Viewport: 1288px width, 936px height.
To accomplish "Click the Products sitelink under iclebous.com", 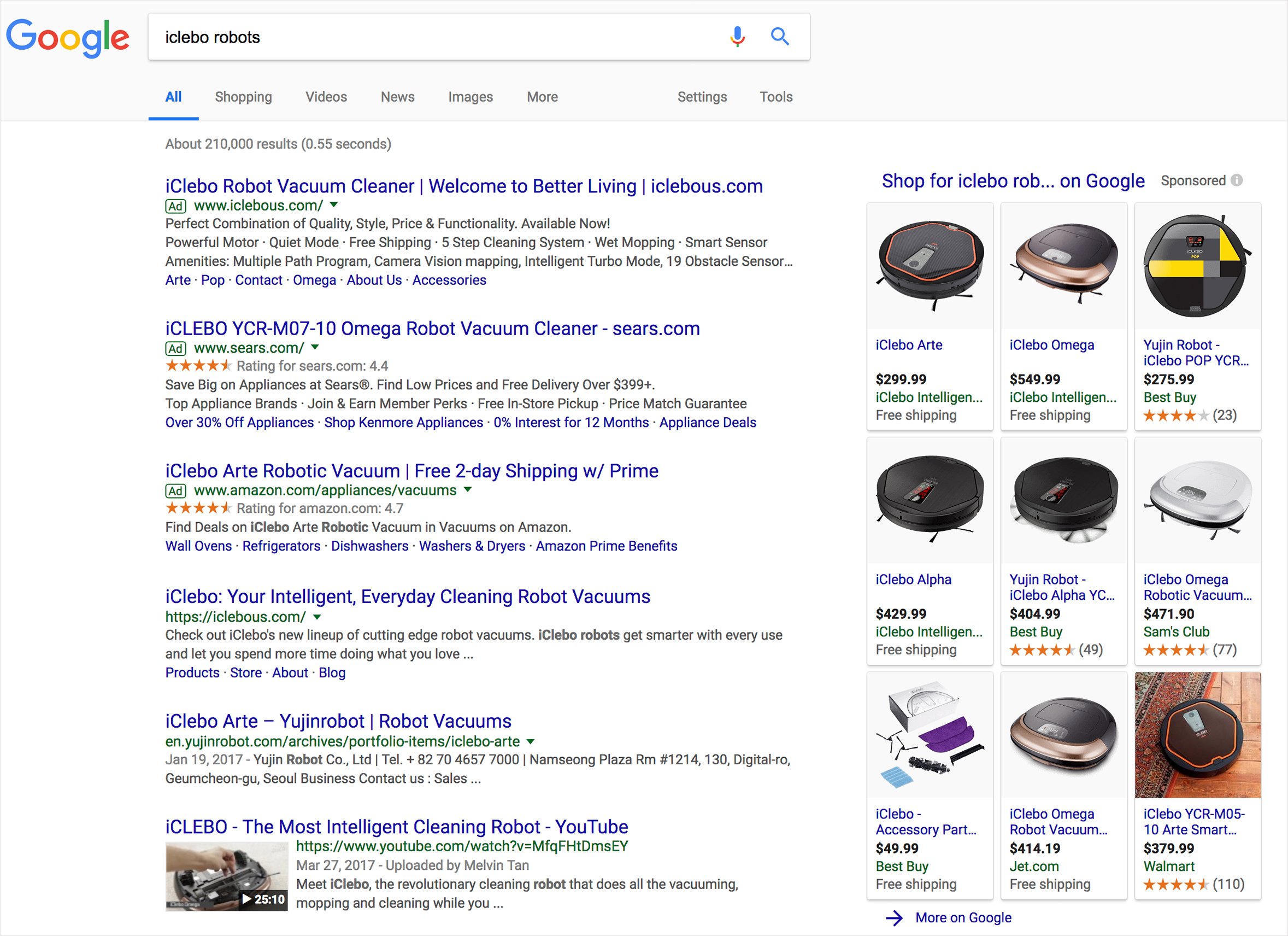I will click(192, 672).
